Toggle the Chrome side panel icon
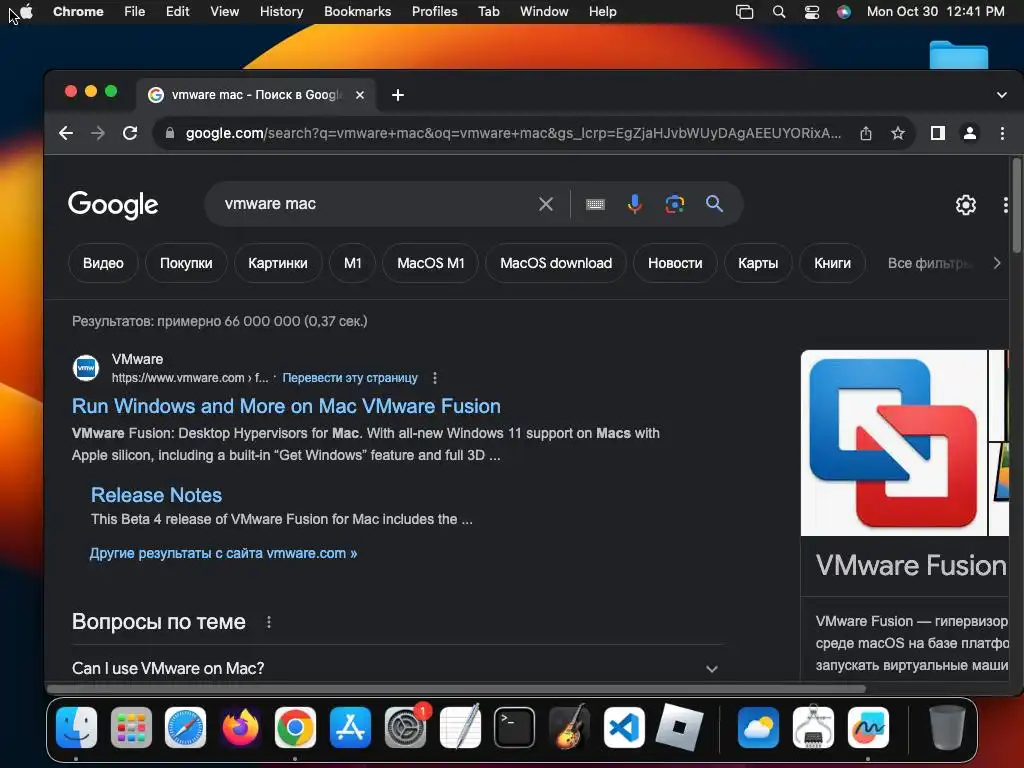 point(938,133)
